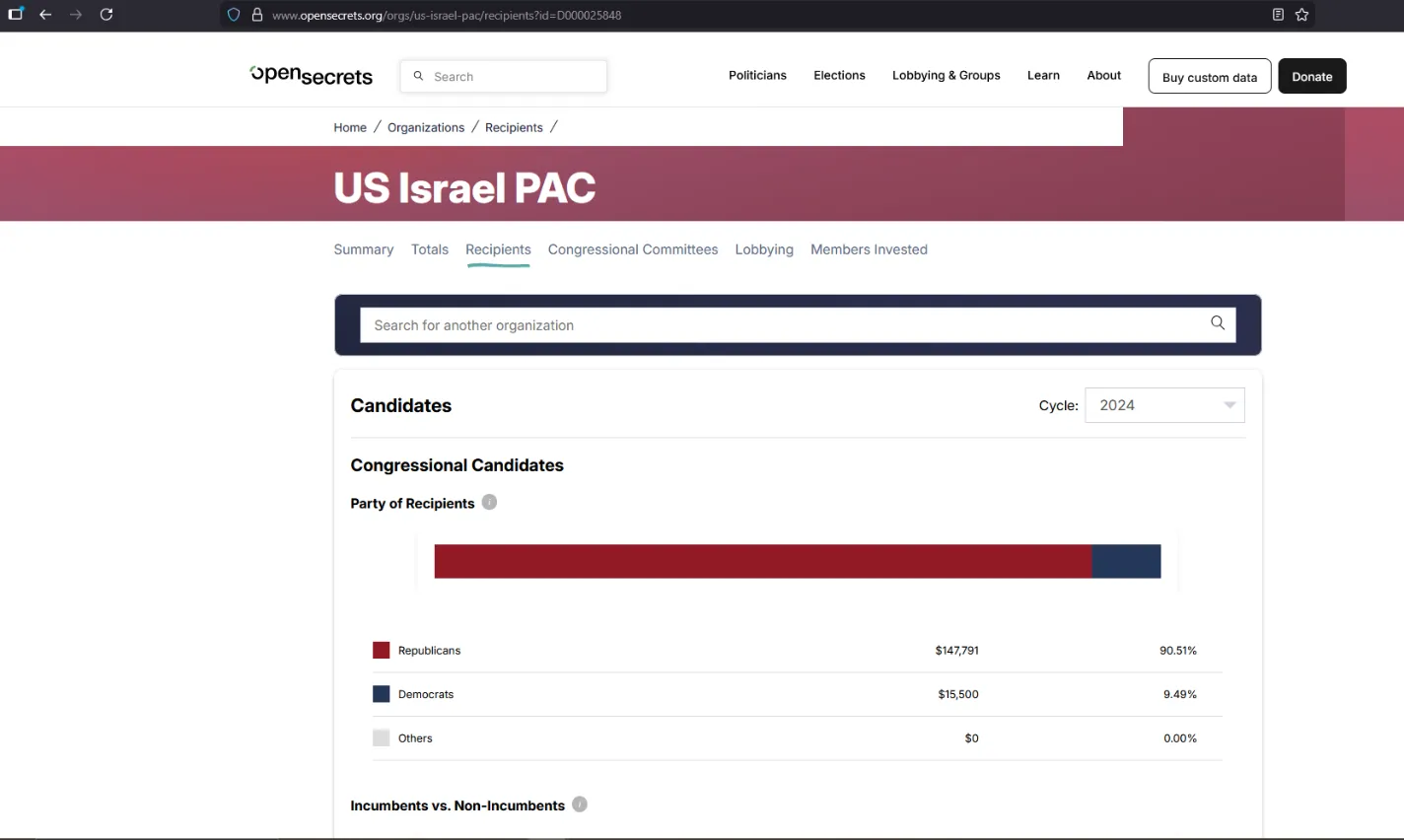Click the Others amount $0
Screen dimensions: 1404x840
[971, 737]
